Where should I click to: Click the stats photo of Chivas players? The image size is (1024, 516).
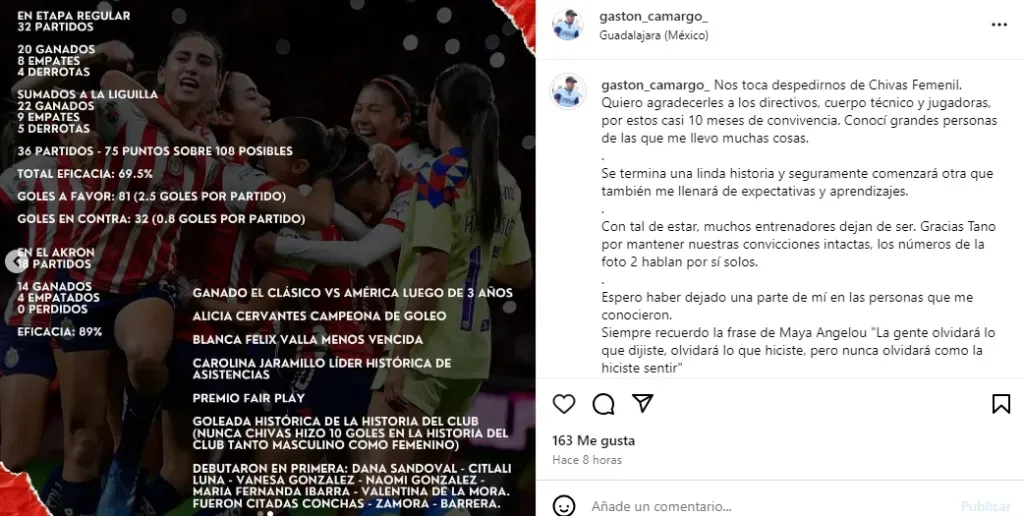pyautogui.click(x=268, y=258)
